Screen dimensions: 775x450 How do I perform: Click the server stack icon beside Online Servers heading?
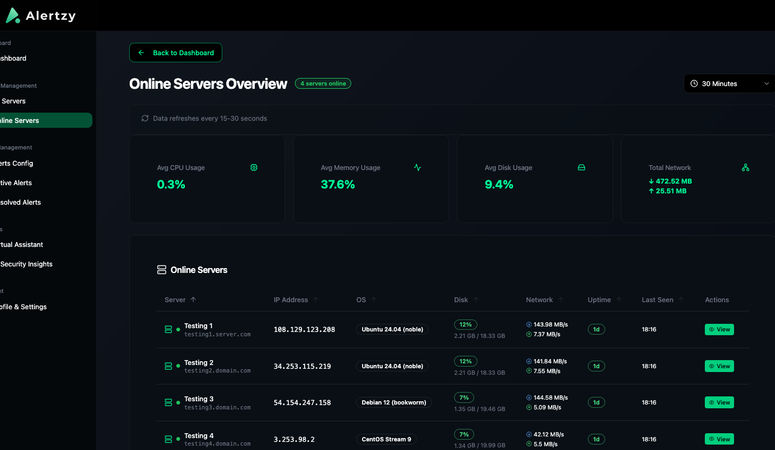162,270
